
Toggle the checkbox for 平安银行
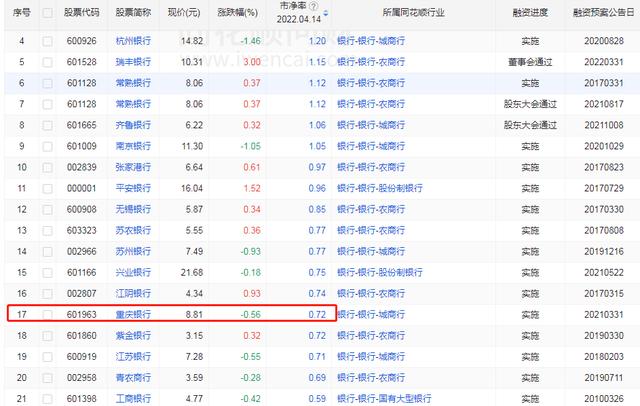click(47, 189)
